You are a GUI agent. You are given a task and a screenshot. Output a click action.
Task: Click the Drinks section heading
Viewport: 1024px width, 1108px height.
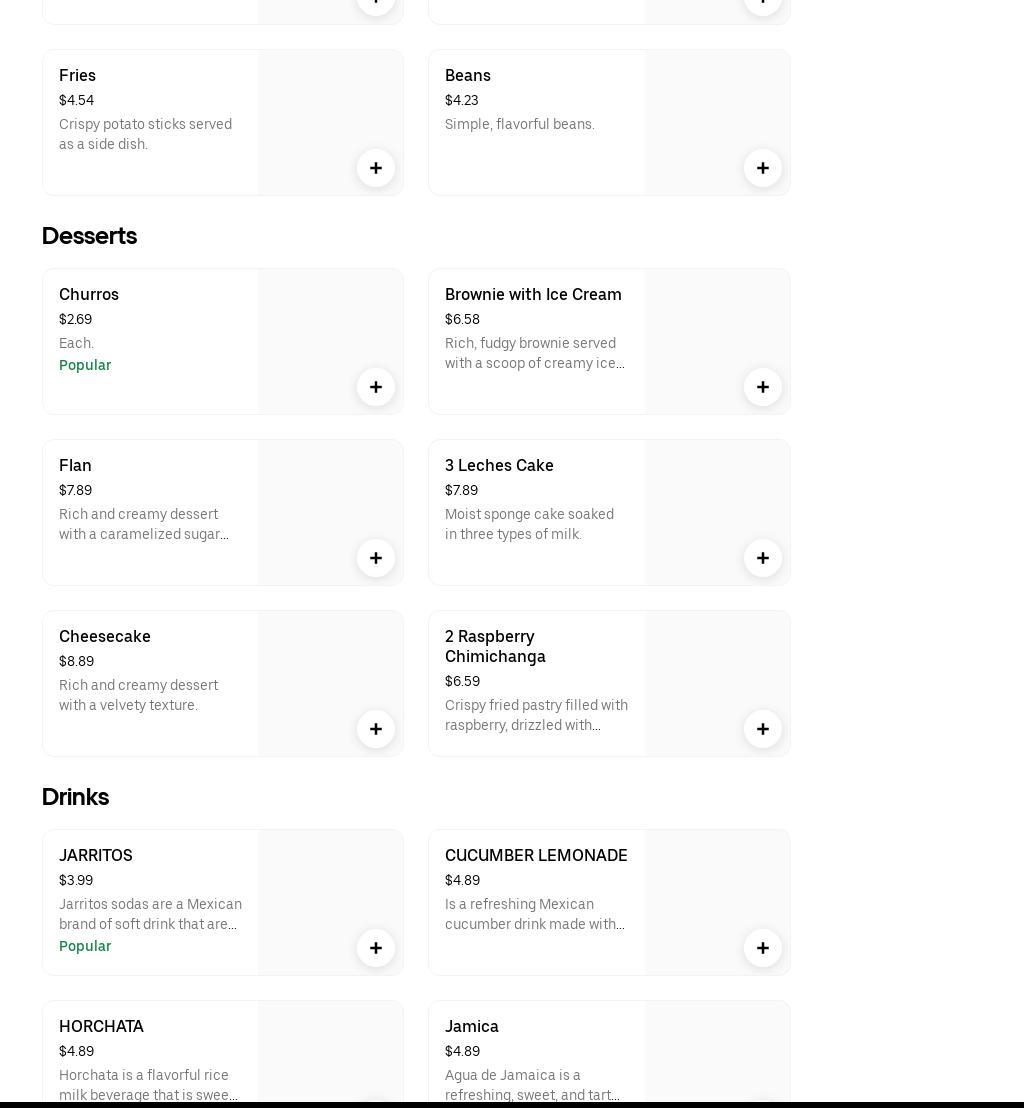[75, 797]
